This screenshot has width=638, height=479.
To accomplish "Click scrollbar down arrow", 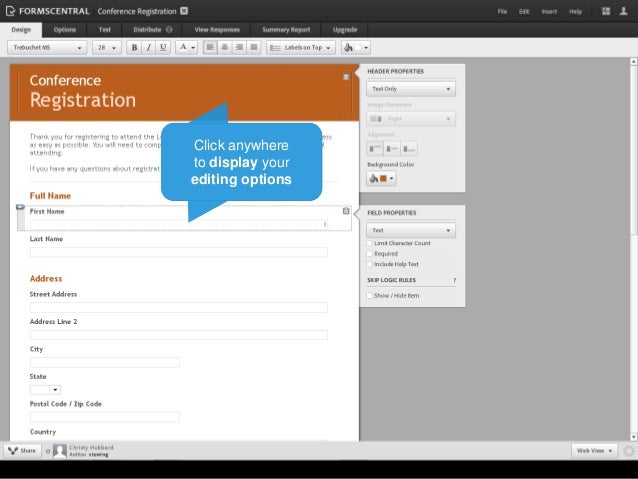I will coord(634,437).
